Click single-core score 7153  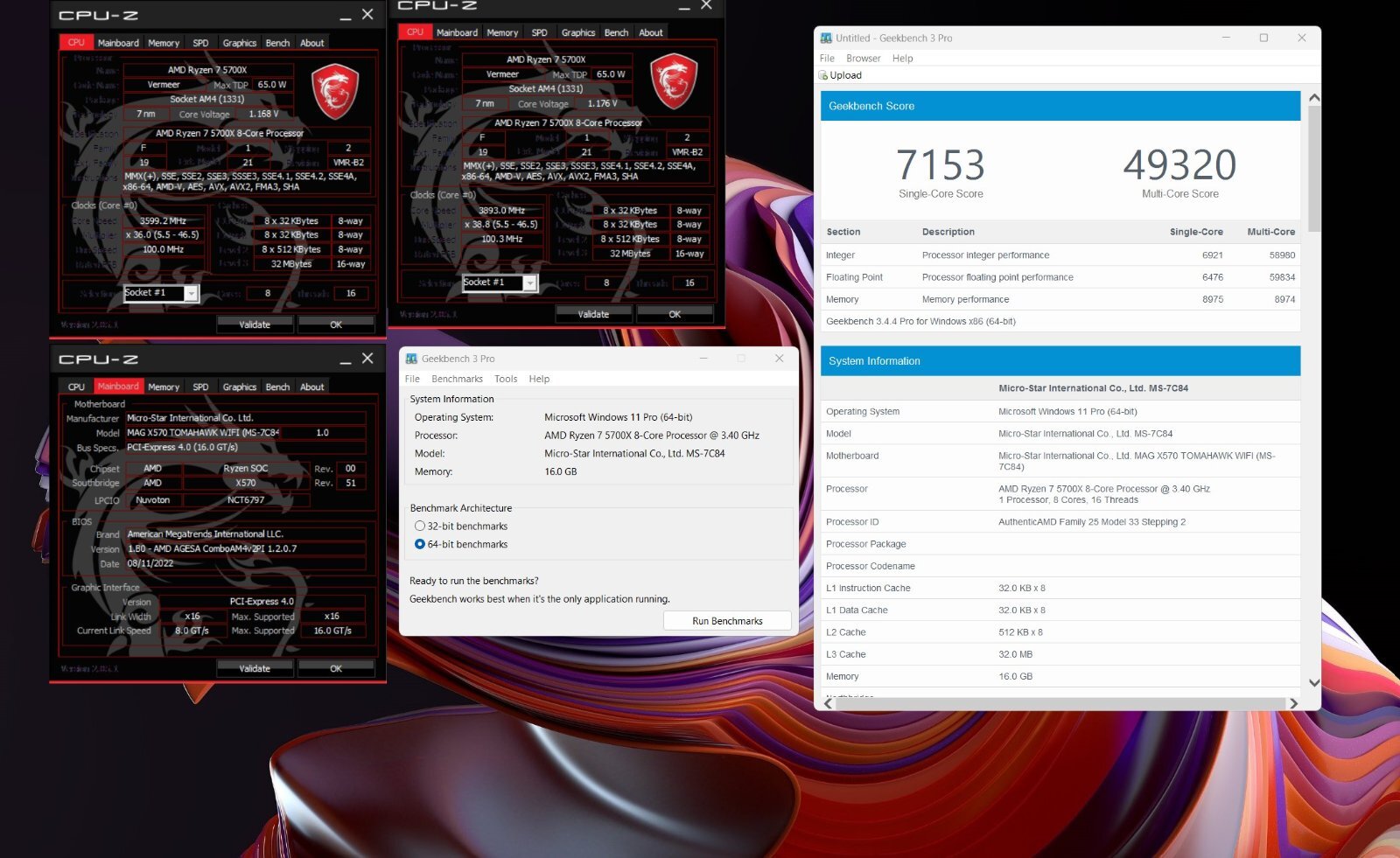click(x=941, y=164)
